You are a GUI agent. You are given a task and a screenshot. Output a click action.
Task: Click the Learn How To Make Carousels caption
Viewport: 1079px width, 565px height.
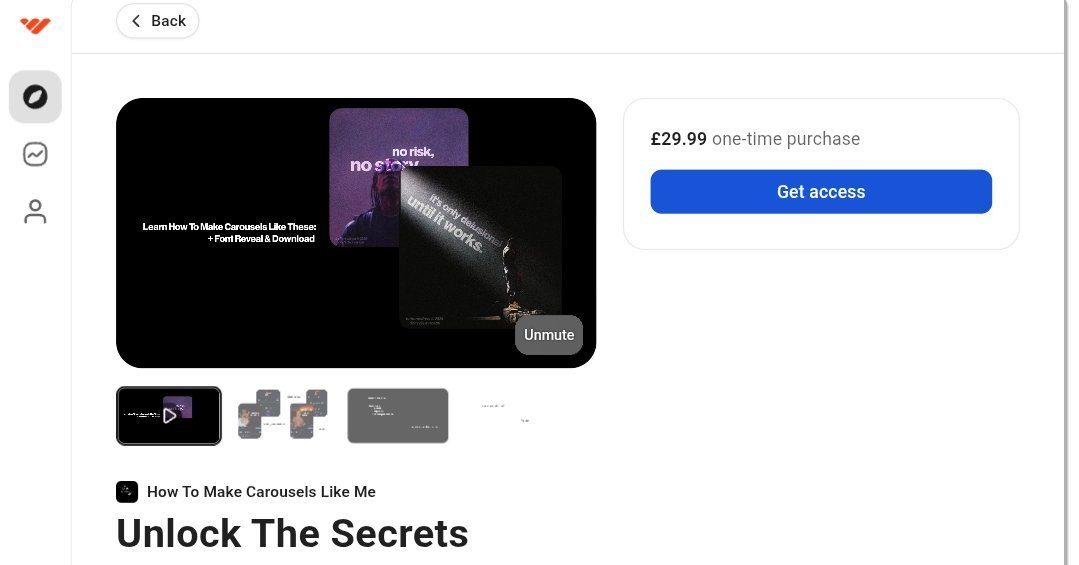229,233
